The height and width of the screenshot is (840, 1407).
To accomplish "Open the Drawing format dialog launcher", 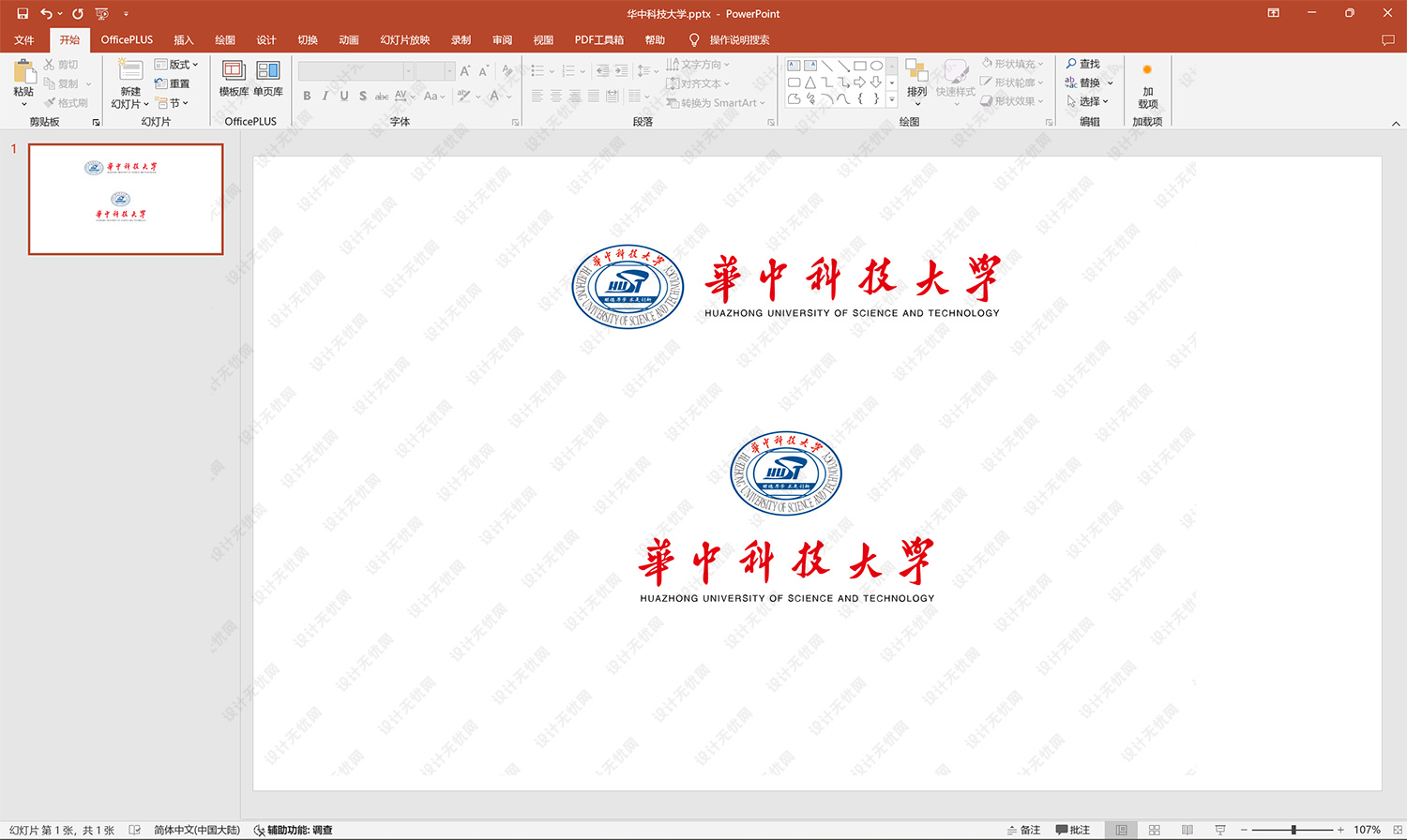I will (1050, 123).
